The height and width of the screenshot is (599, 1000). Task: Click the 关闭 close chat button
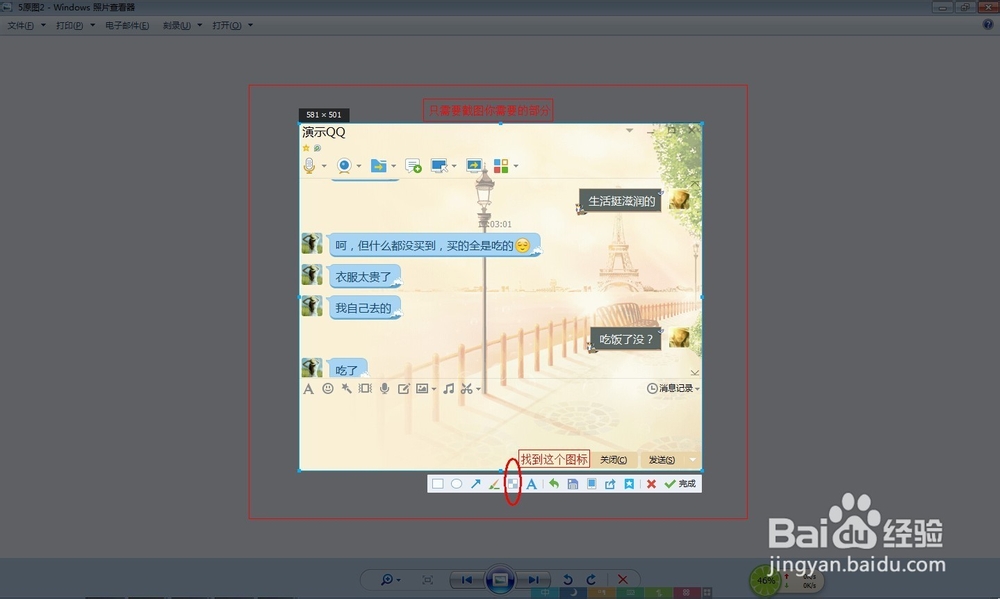click(614, 459)
